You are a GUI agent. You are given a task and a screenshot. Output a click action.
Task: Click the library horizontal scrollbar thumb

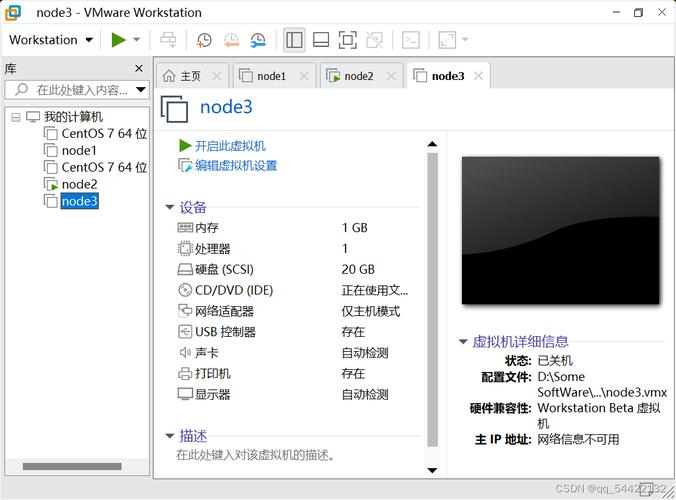coord(72,466)
